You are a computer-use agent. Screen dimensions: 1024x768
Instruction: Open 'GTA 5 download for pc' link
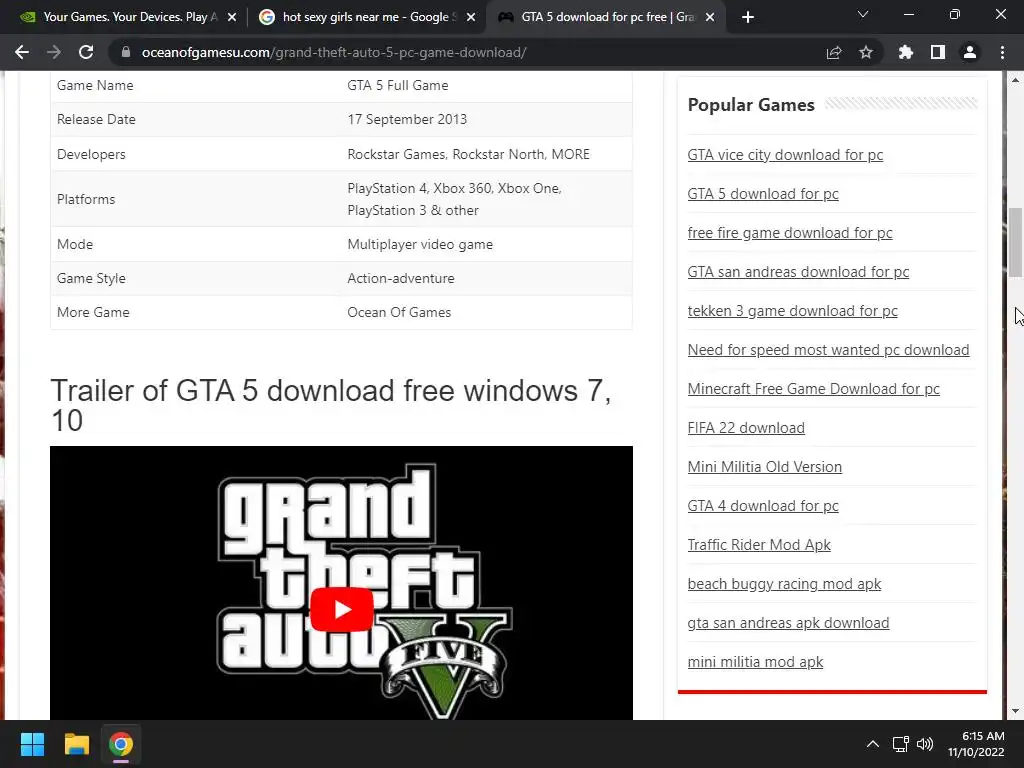(763, 194)
